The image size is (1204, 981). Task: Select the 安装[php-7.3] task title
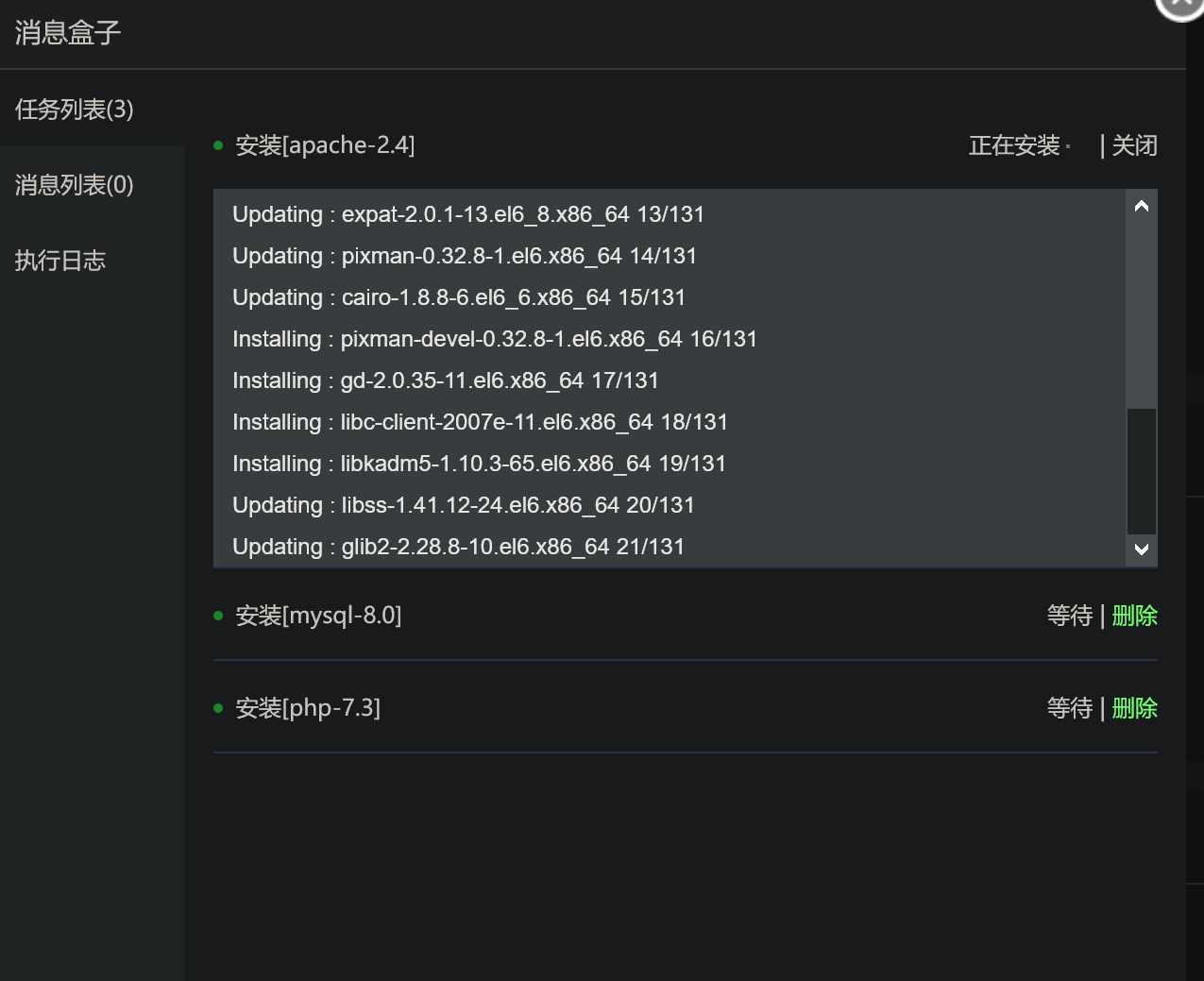point(308,708)
